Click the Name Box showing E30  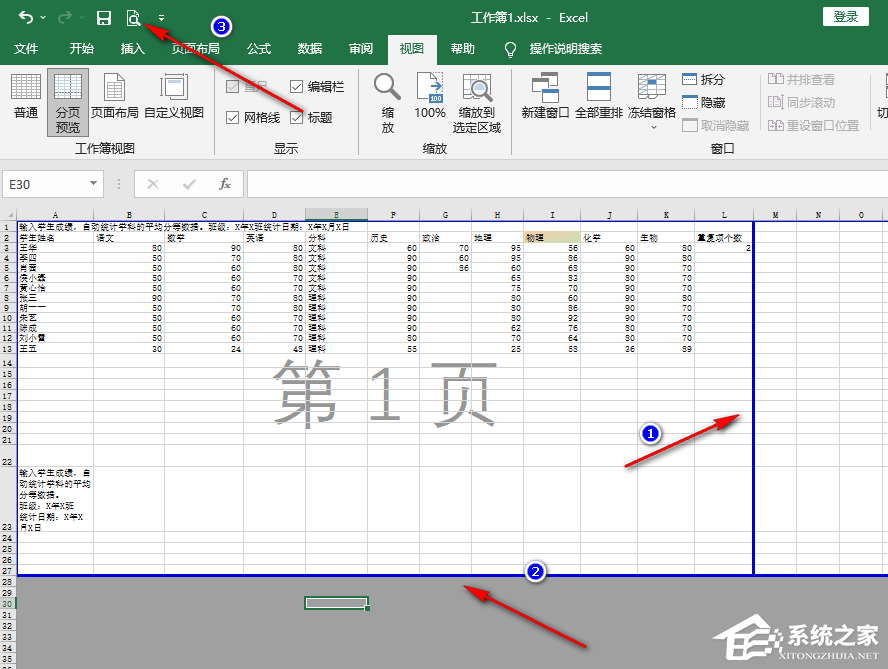pos(44,184)
